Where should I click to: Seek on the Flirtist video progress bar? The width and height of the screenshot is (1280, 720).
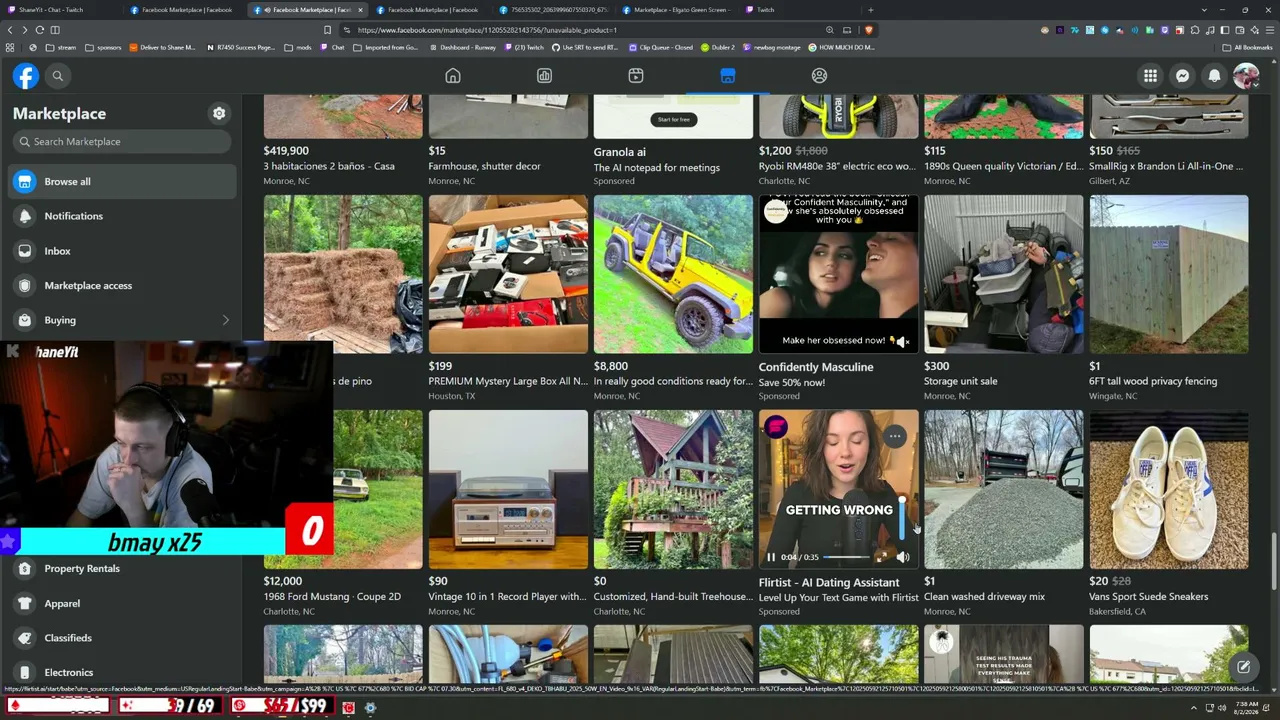[x=846, y=557]
